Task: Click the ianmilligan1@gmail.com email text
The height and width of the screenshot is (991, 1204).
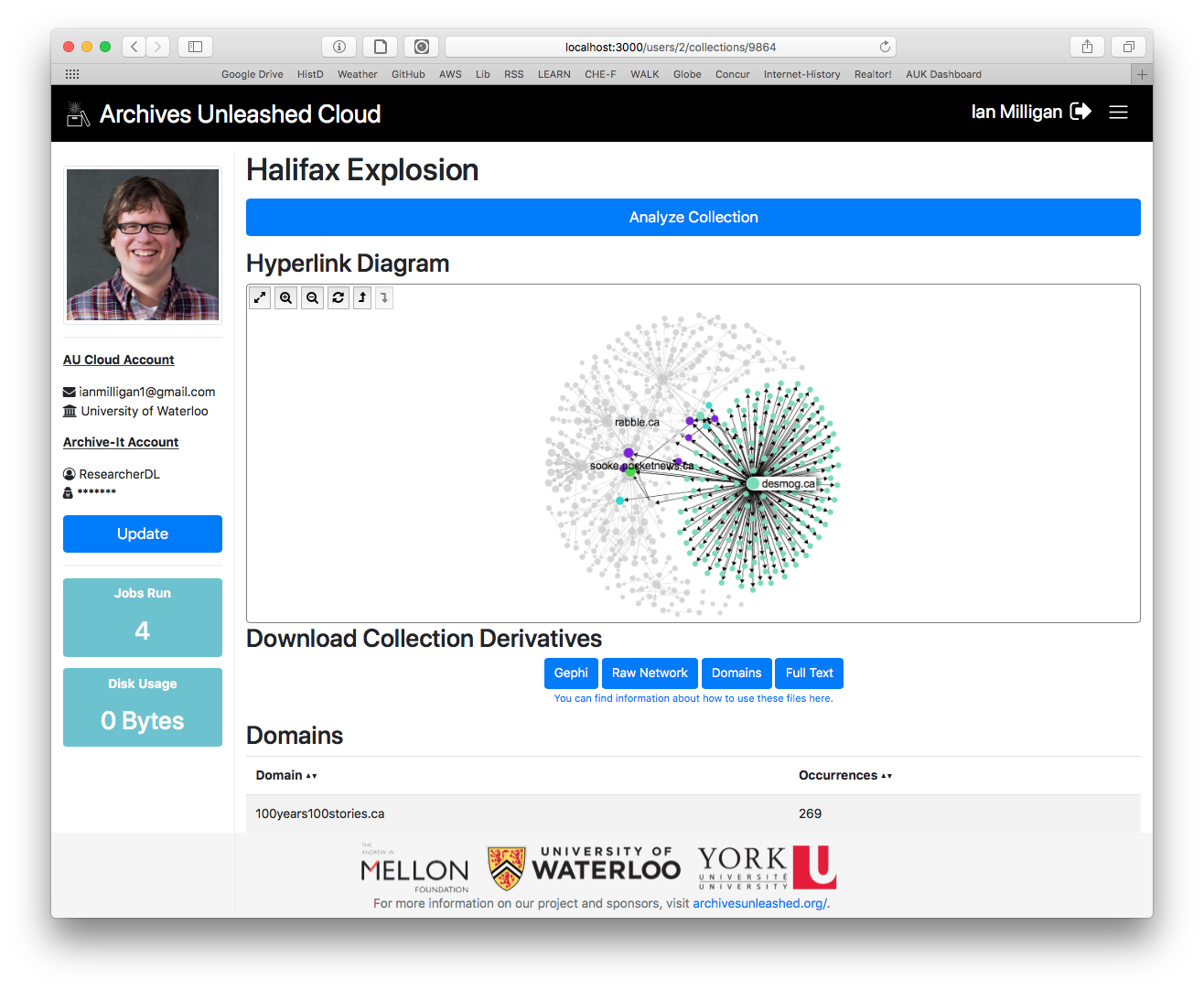Action: [x=147, y=392]
